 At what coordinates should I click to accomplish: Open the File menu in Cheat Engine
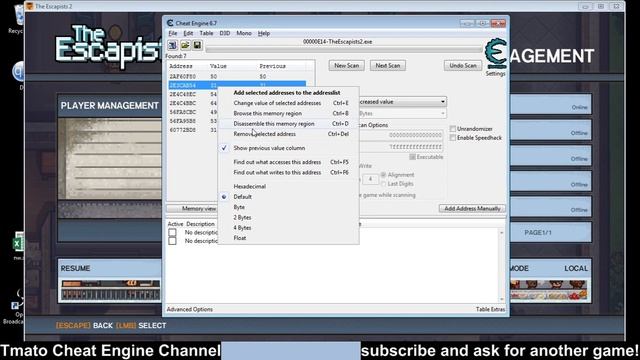tap(173, 33)
